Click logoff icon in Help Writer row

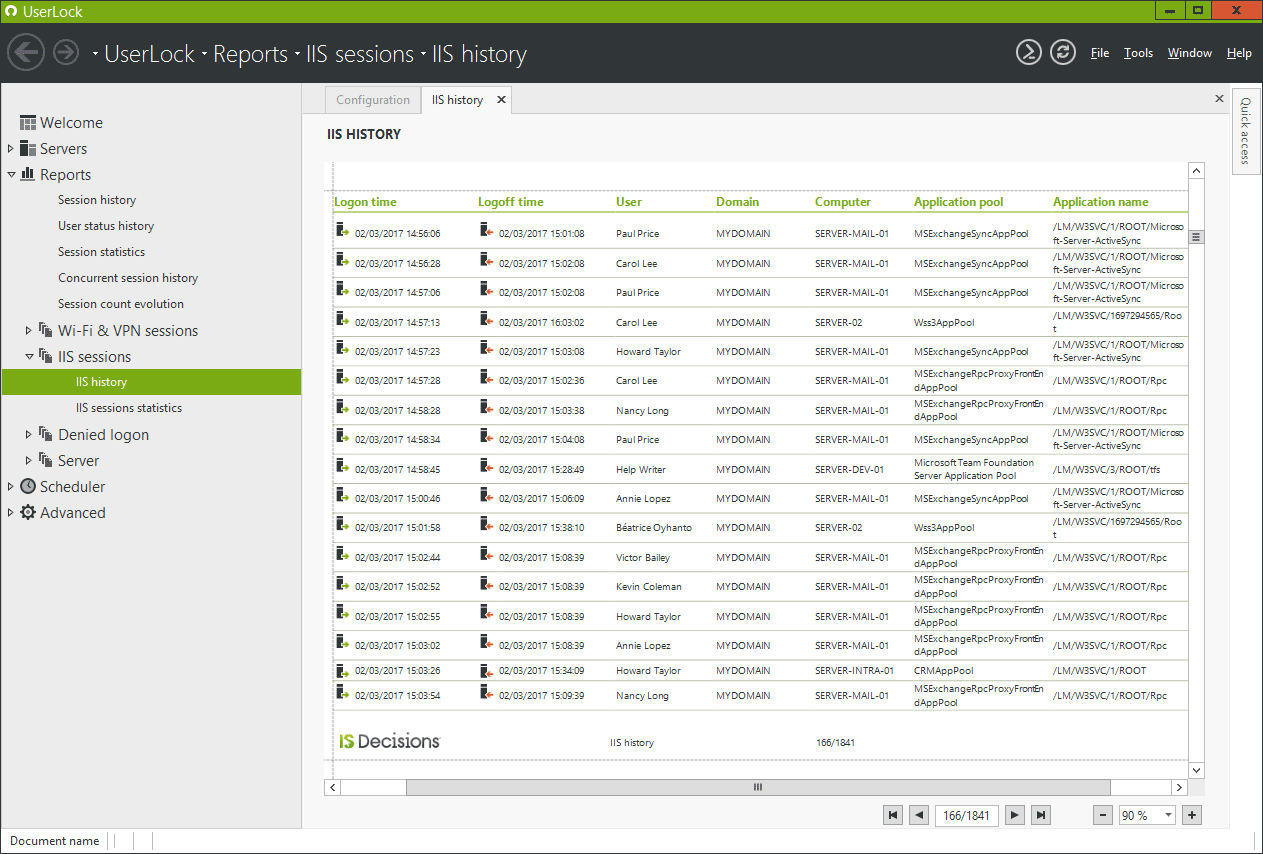coord(486,467)
